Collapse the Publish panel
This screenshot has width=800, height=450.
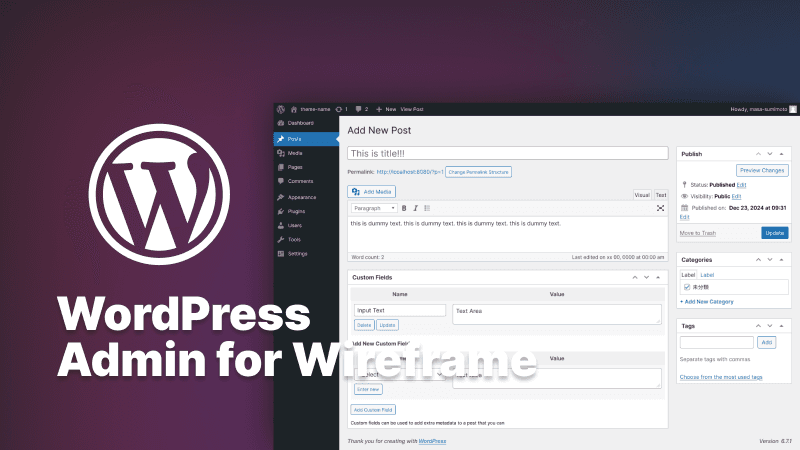click(x=782, y=154)
